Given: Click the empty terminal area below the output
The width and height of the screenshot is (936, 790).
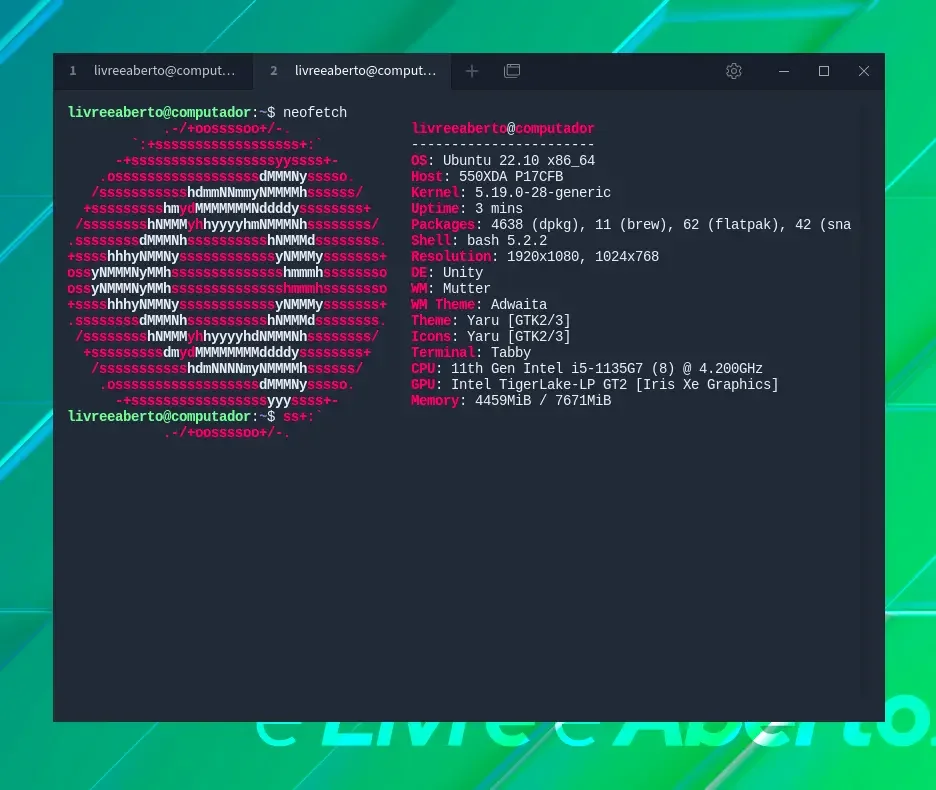Looking at the screenshot, I should [x=469, y=573].
